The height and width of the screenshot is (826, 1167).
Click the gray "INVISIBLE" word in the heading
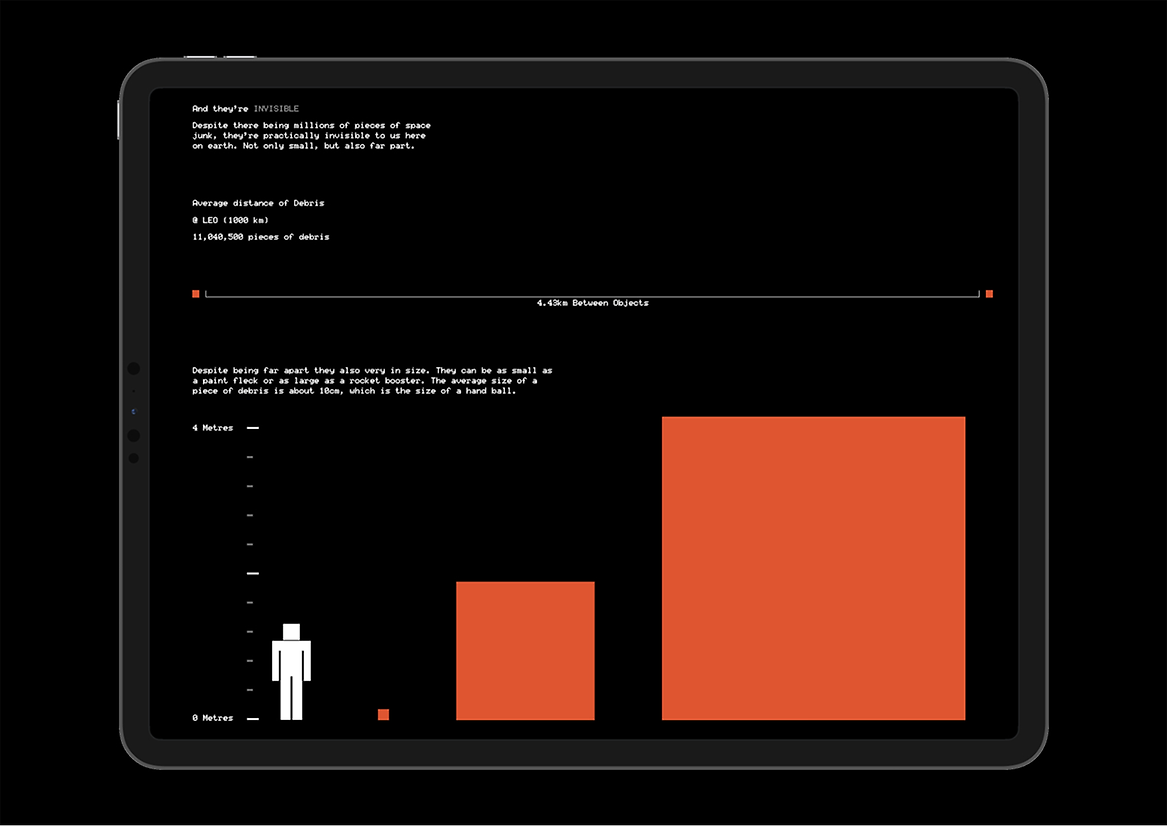click(x=276, y=108)
